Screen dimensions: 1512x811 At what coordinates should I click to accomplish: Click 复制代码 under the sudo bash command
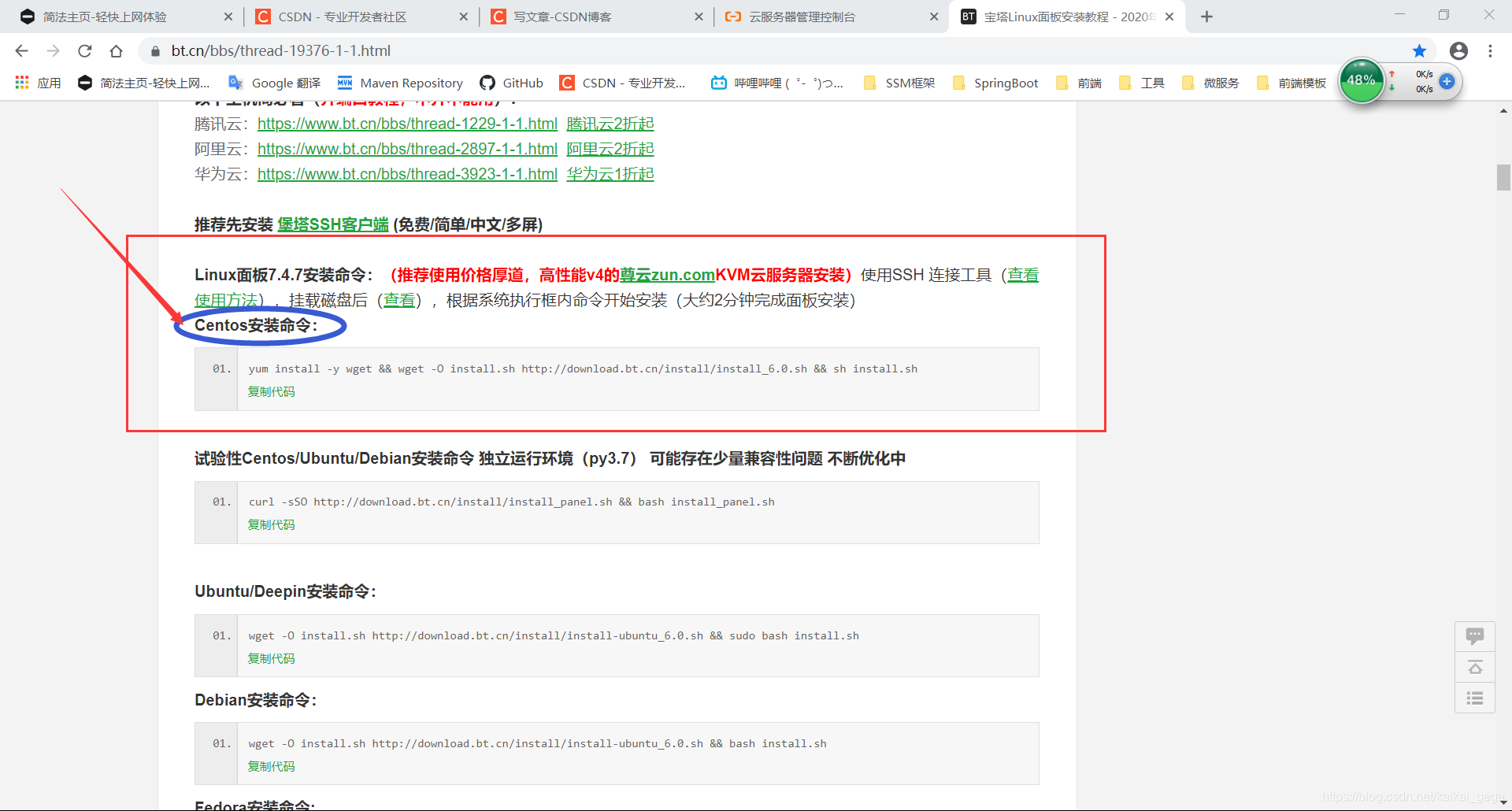[x=272, y=658]
